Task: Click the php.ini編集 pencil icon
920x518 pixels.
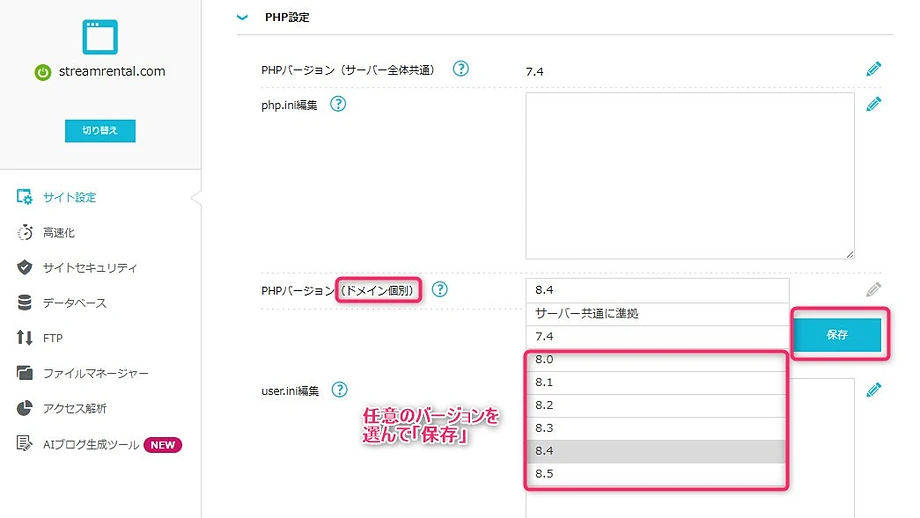Action: [x=874, y=104]
